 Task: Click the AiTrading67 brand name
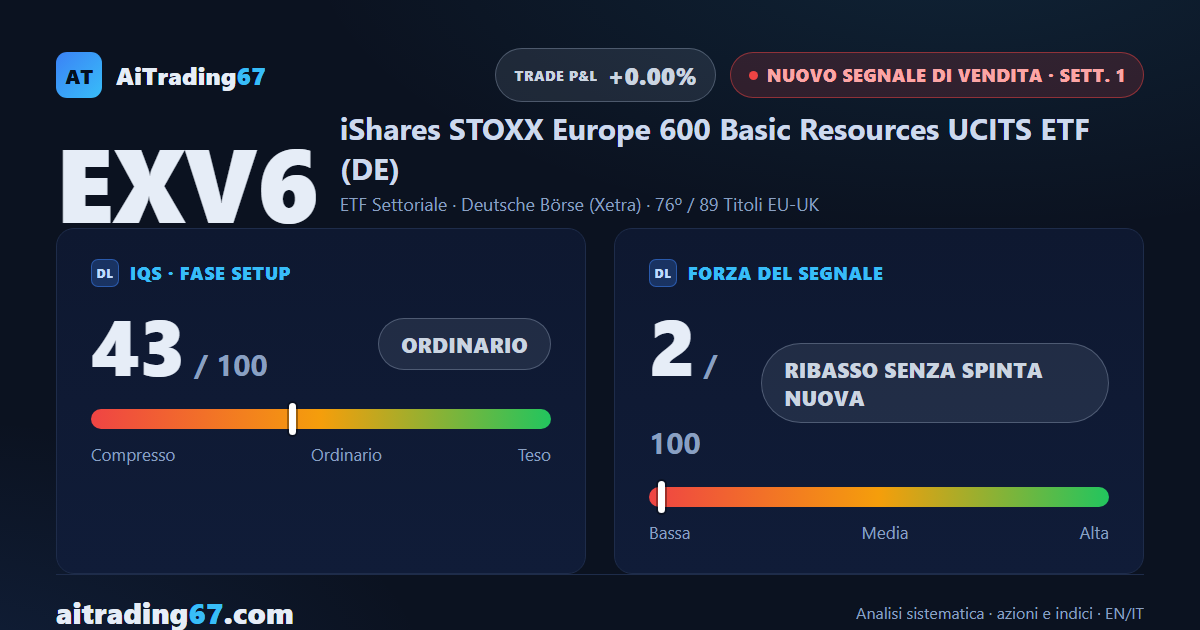191,76
